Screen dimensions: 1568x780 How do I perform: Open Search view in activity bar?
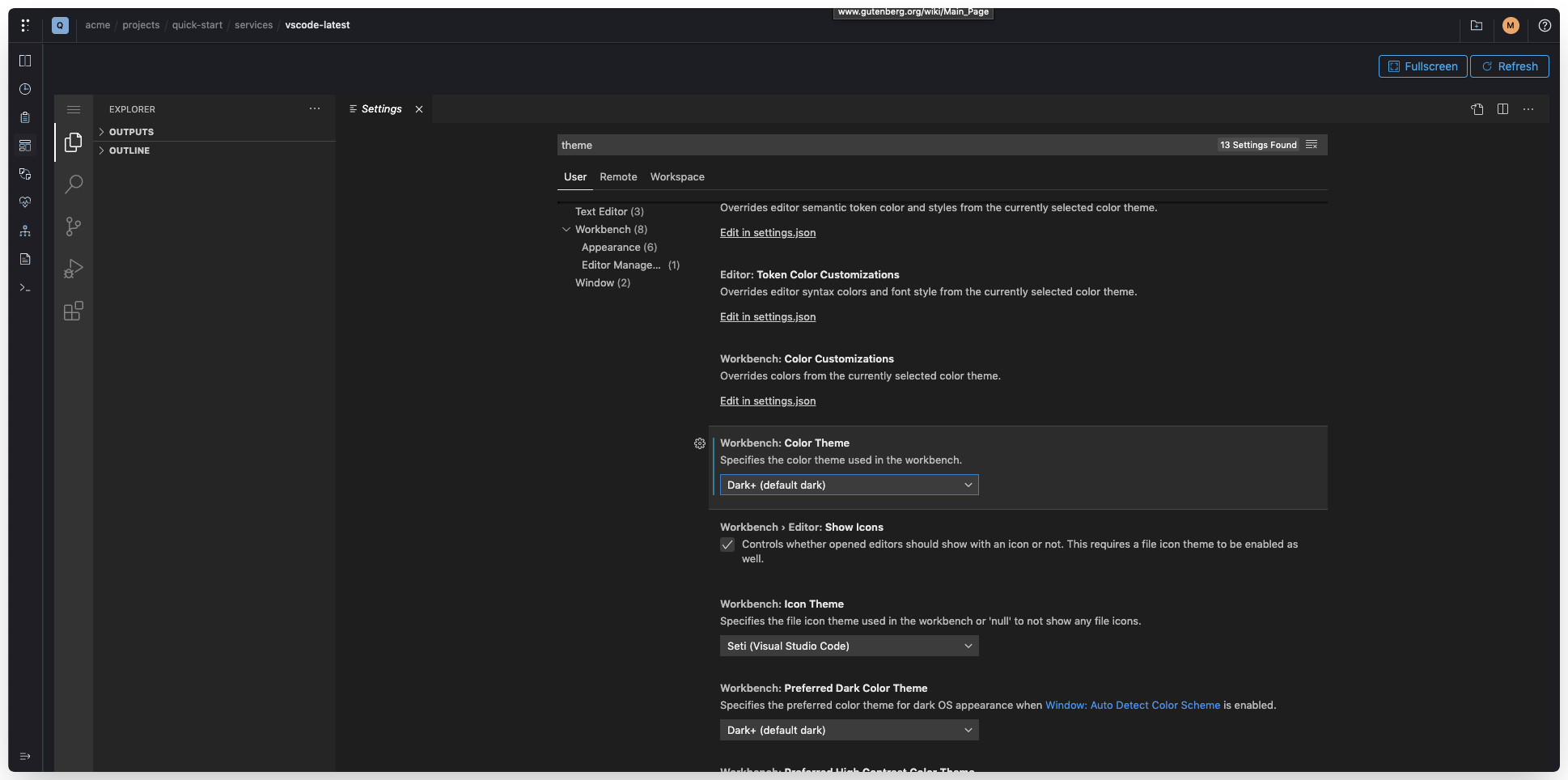74,184
